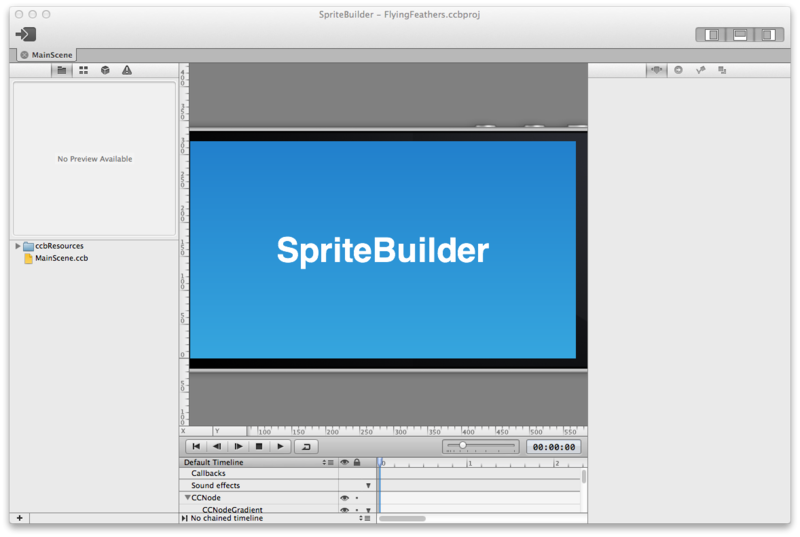
Task: Click the timeline vertical scrollbar
Action: [584, 476]
